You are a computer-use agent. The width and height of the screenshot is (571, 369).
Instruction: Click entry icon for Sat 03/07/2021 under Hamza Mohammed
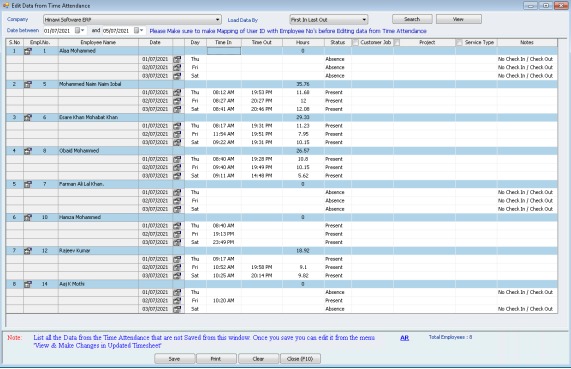177,242
